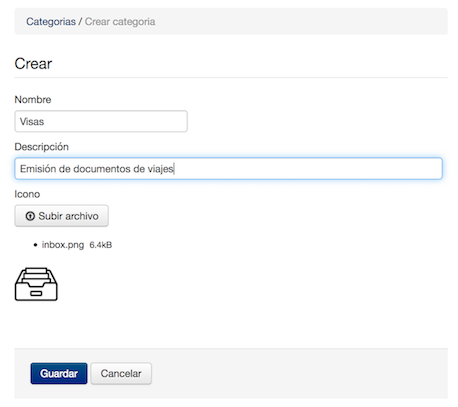Viewport: 458px width, 407px height.
Task: Open the Categorias breadcrumb link
Action: coord(51,22)
